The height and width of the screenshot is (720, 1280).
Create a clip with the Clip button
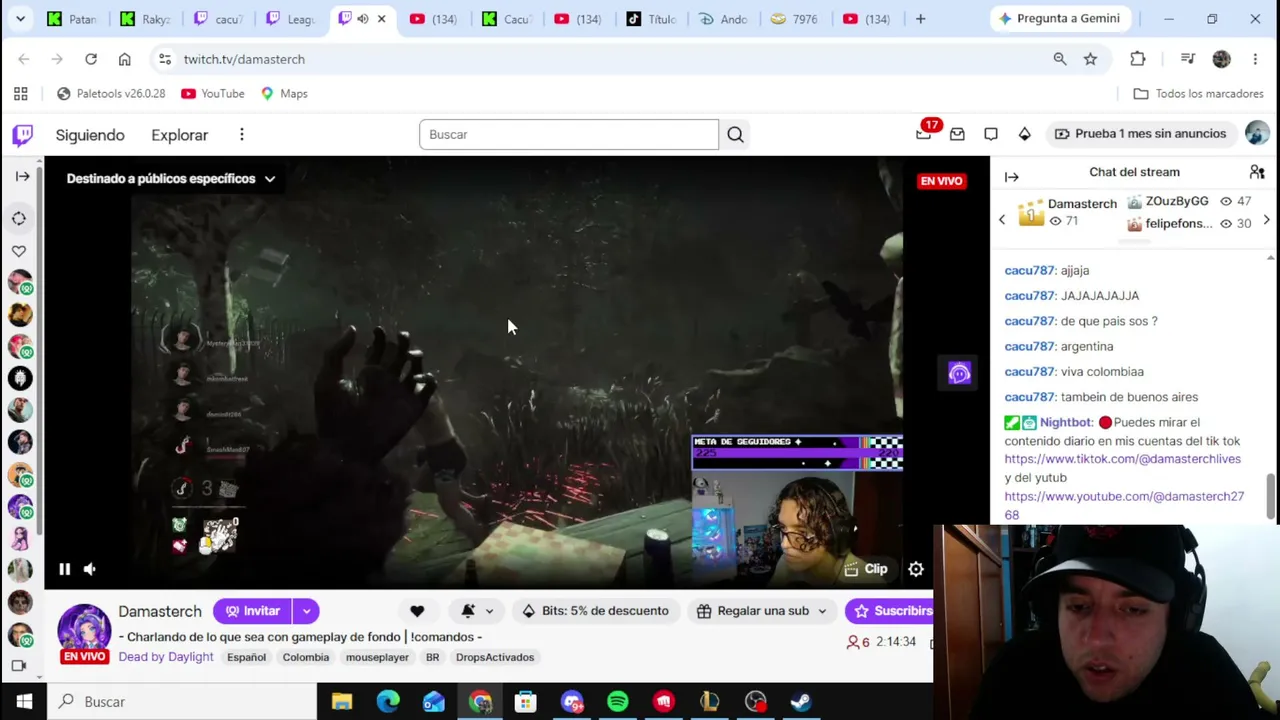point(866,569)
